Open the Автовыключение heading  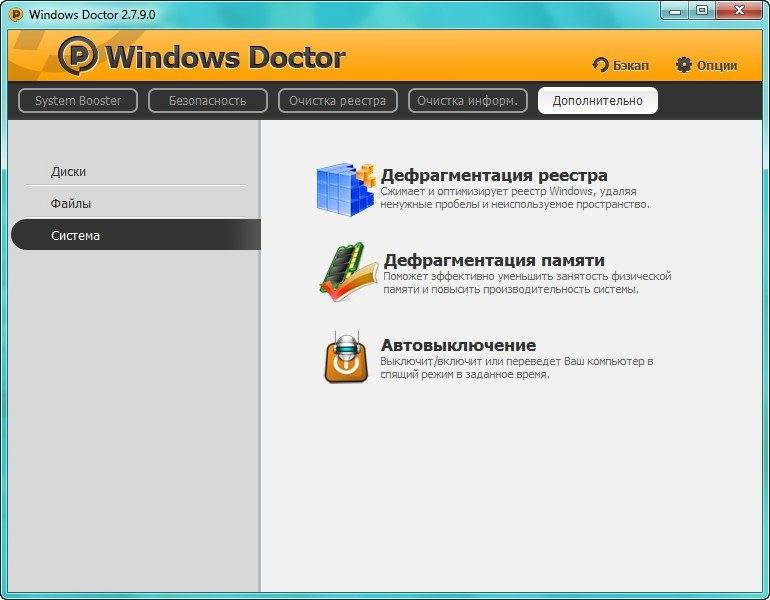tap(458, 345)
